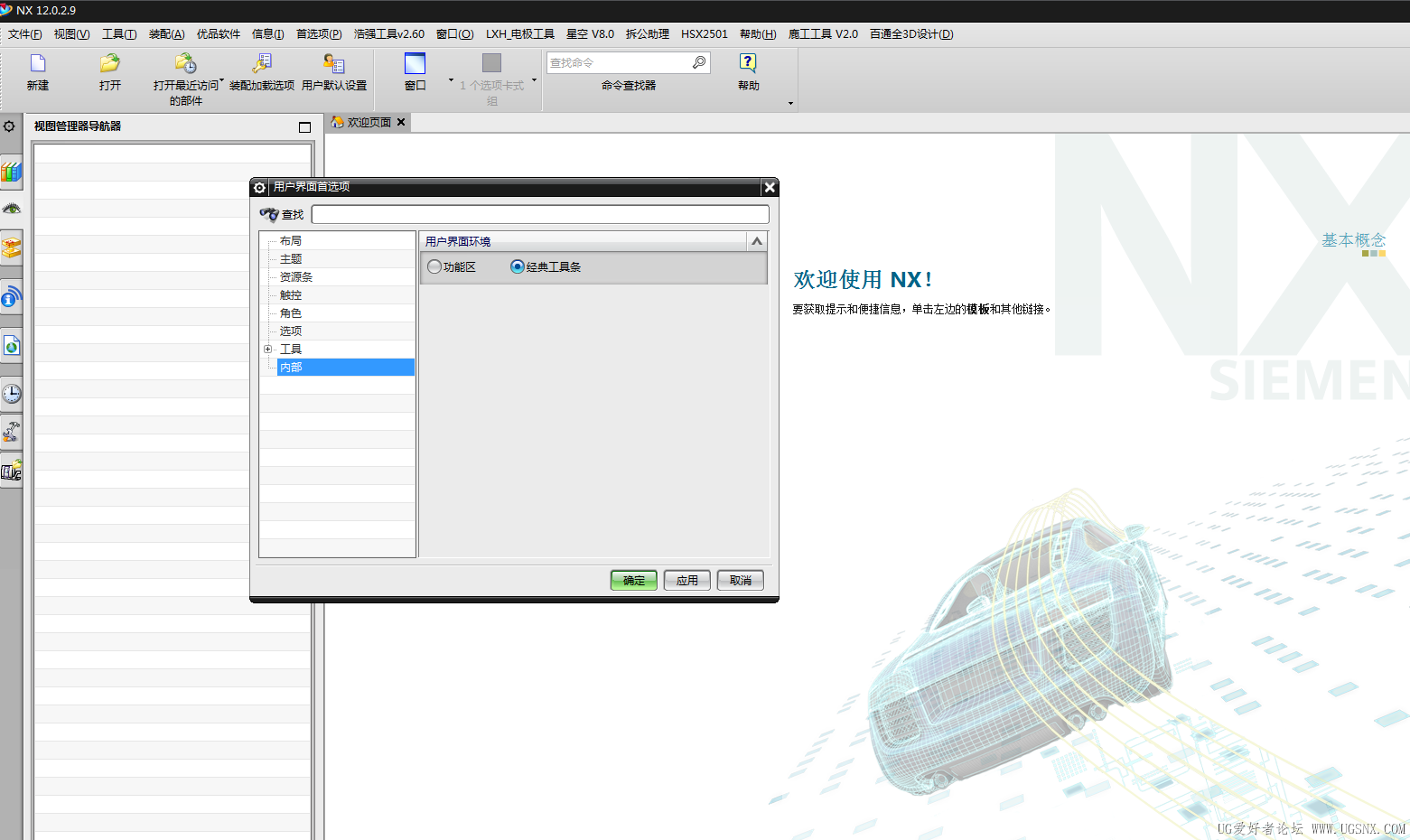1410x840 pixels.
Task: Select the 经典工具条 radio option
Action: [518, 266]
